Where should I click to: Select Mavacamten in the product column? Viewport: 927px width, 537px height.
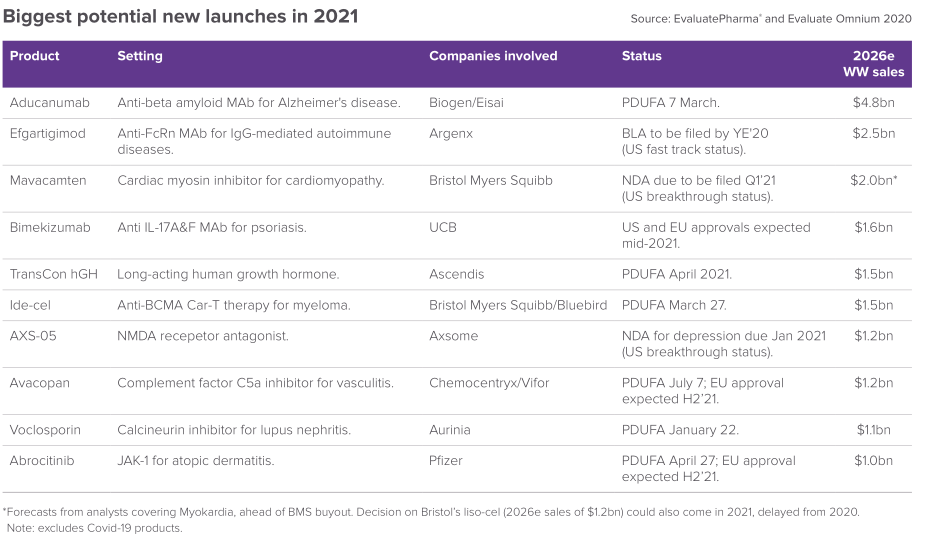click(x=48, y=180)
